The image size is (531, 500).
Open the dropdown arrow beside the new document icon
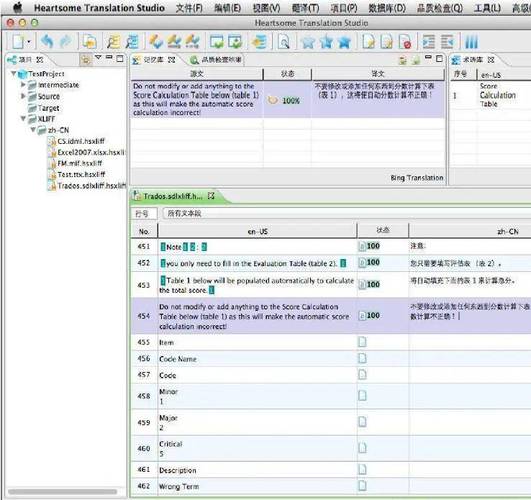pyautogui.click(x=29, y=42)
